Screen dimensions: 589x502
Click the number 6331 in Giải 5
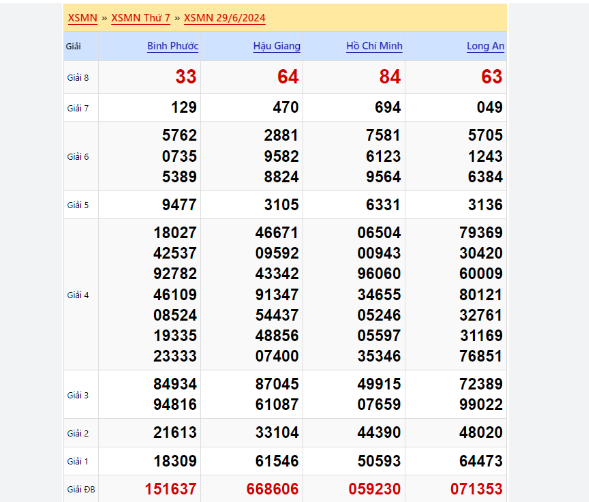[x=384, y=205]
